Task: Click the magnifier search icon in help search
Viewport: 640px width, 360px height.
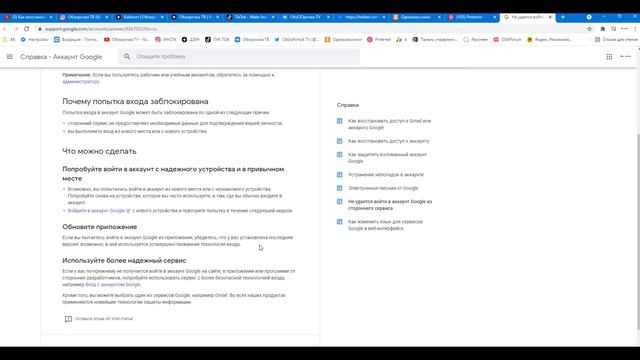Action: (127, 56)
